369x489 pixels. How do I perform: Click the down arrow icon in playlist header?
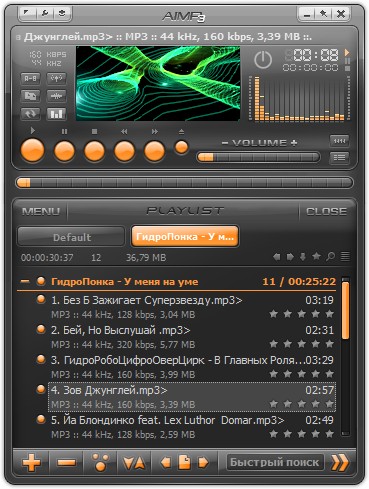pos(303,257)
